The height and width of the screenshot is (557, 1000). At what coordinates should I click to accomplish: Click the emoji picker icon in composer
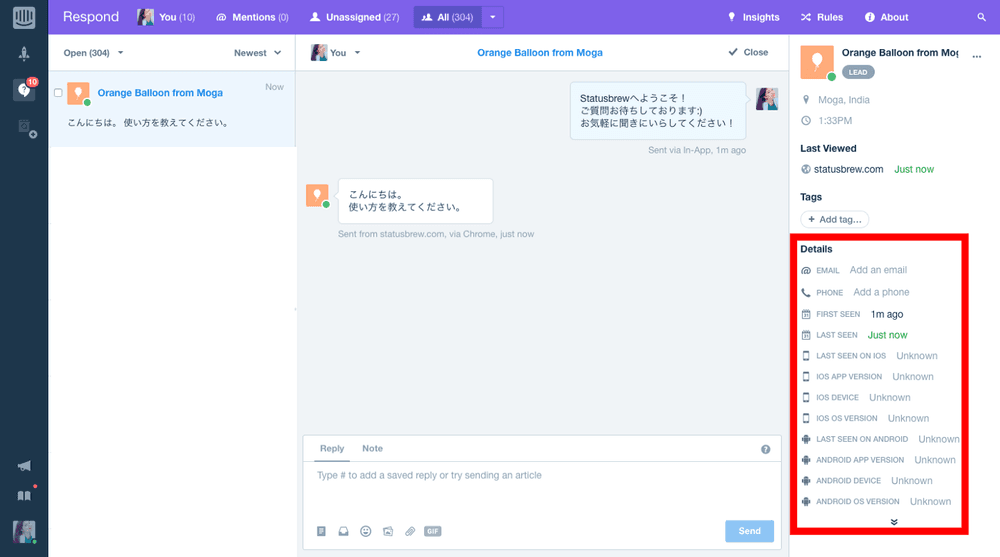pyautogui.click(x=365, y=531)
